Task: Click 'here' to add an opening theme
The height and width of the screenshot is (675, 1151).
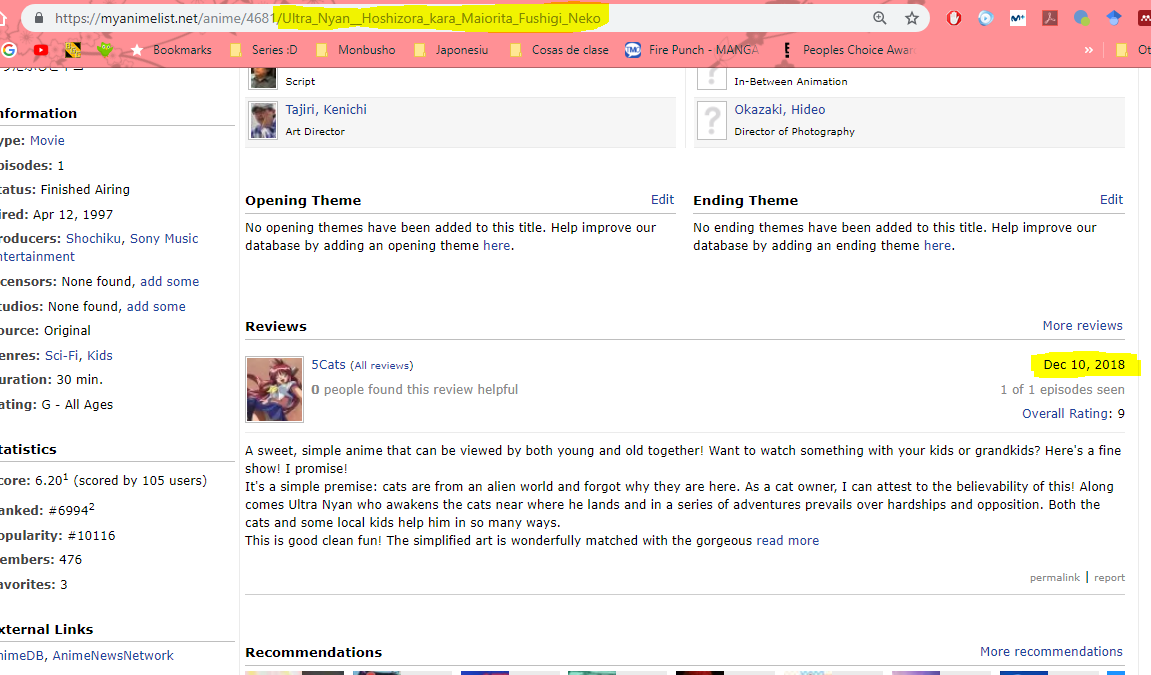Action: pos(496,246)
